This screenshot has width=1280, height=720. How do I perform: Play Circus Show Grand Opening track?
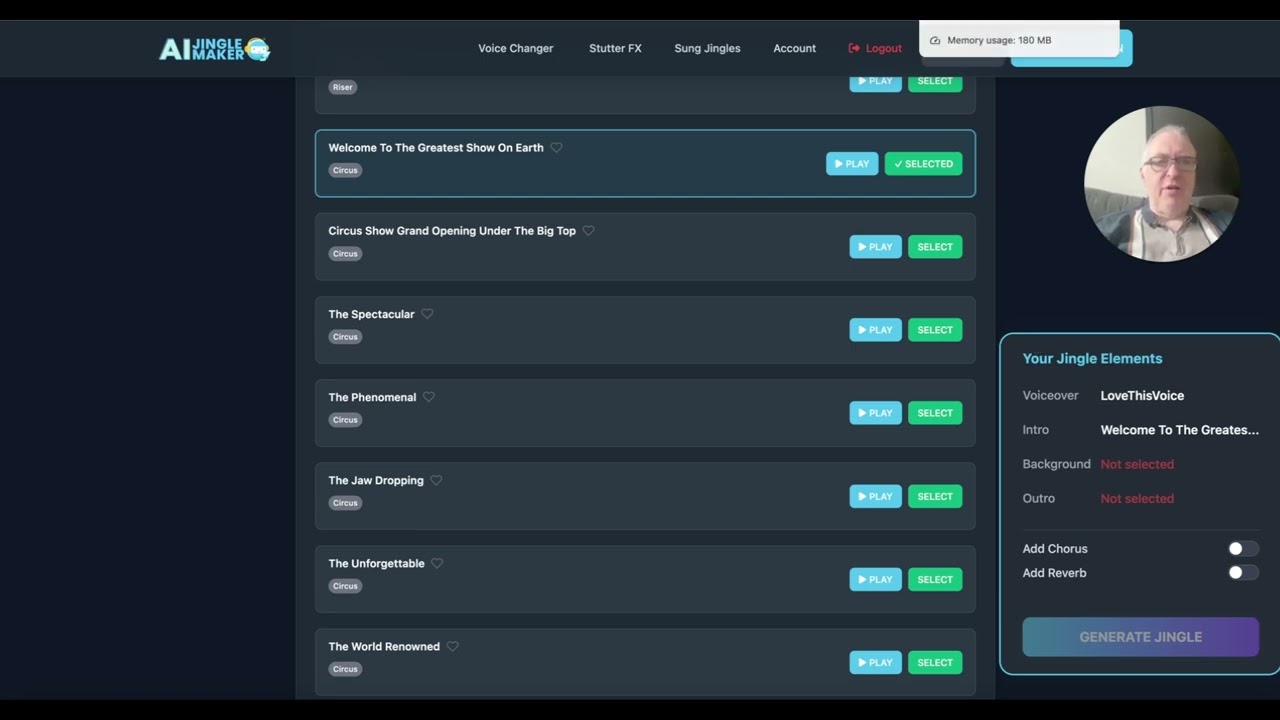coord(875,247)
